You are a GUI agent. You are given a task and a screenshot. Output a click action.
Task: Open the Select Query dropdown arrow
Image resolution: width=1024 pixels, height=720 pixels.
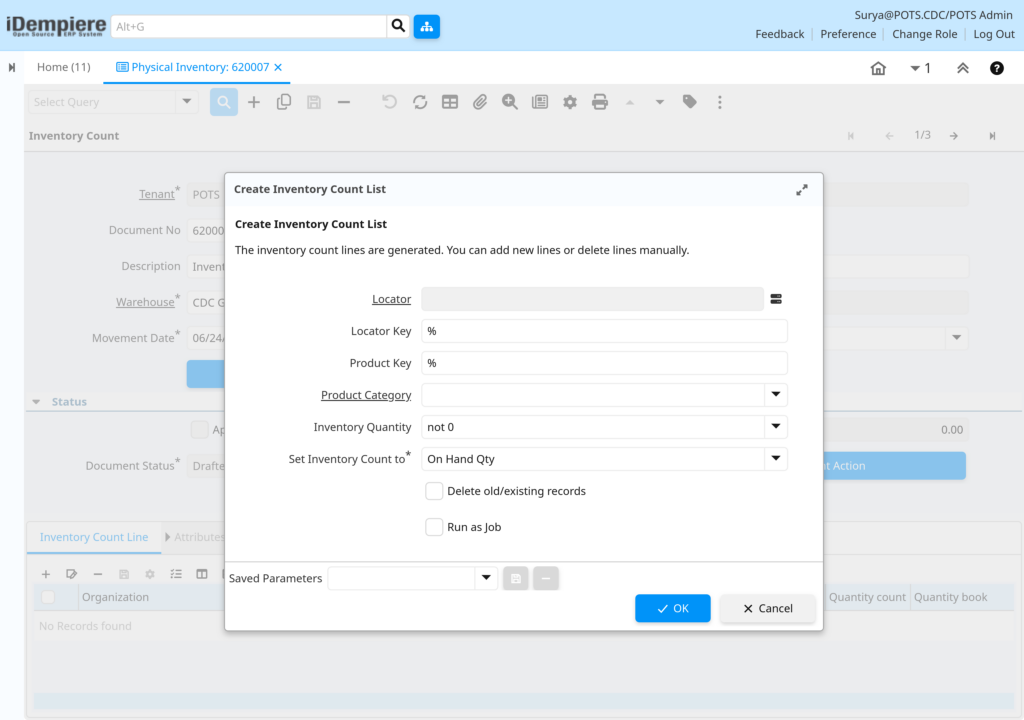187,102
